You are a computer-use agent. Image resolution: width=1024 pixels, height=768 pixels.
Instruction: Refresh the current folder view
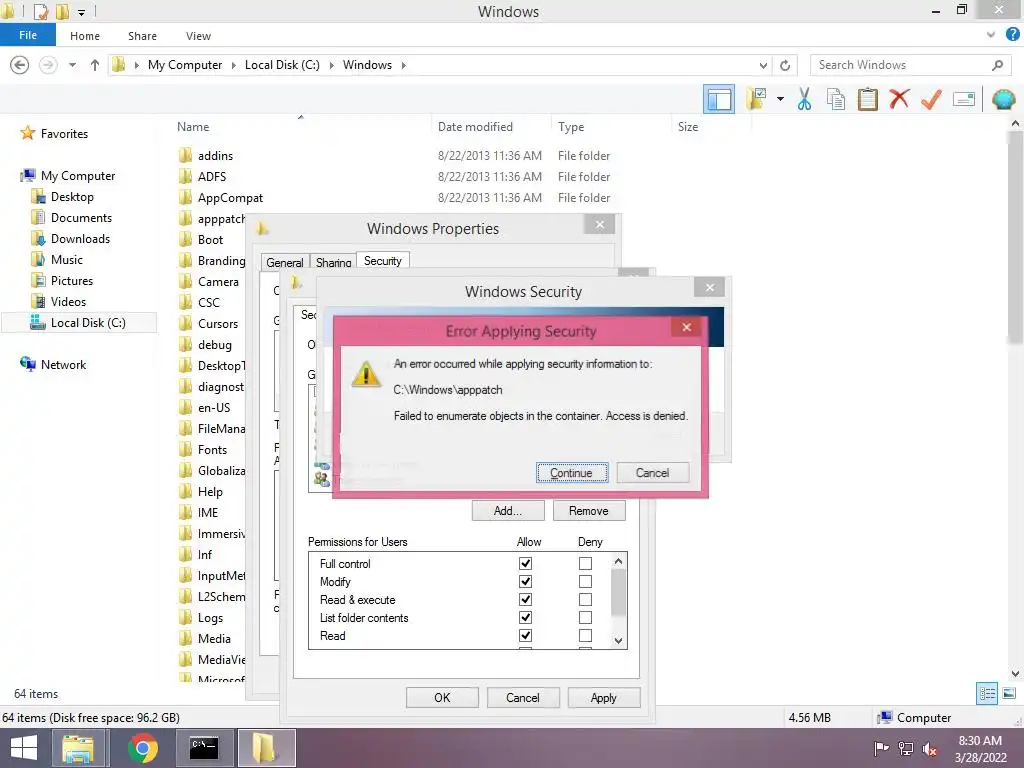point(785,65)
